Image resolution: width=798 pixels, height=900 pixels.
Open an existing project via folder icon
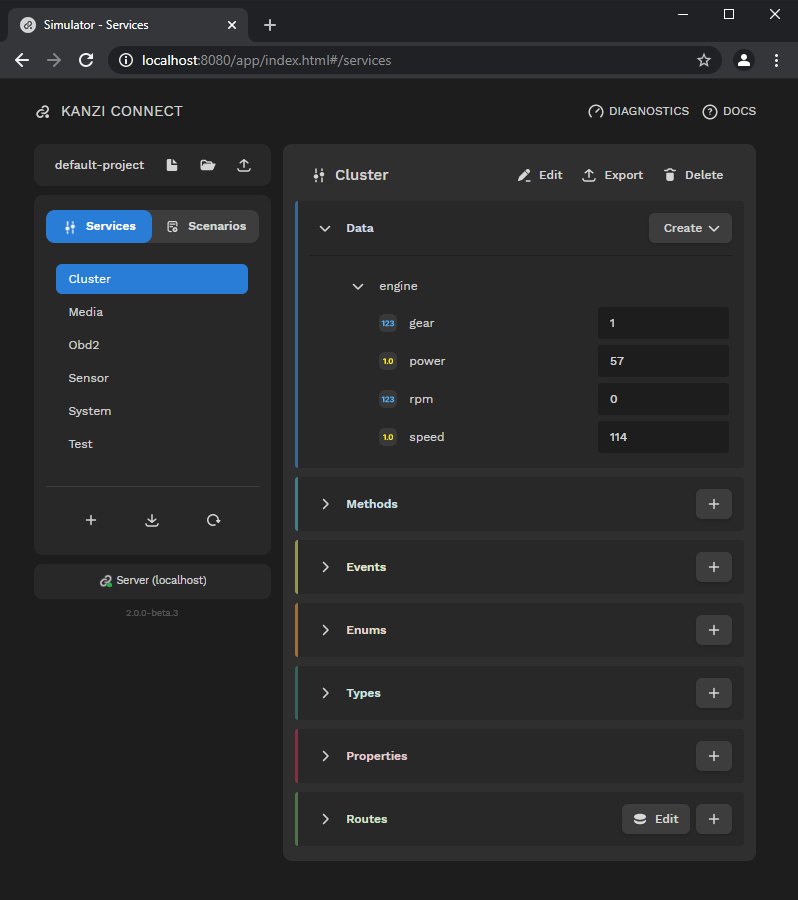[x=207, y=165]
